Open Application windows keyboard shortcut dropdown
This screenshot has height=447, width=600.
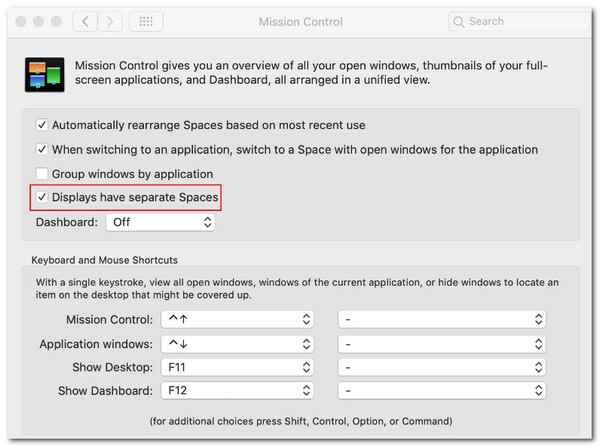point(237,344)
